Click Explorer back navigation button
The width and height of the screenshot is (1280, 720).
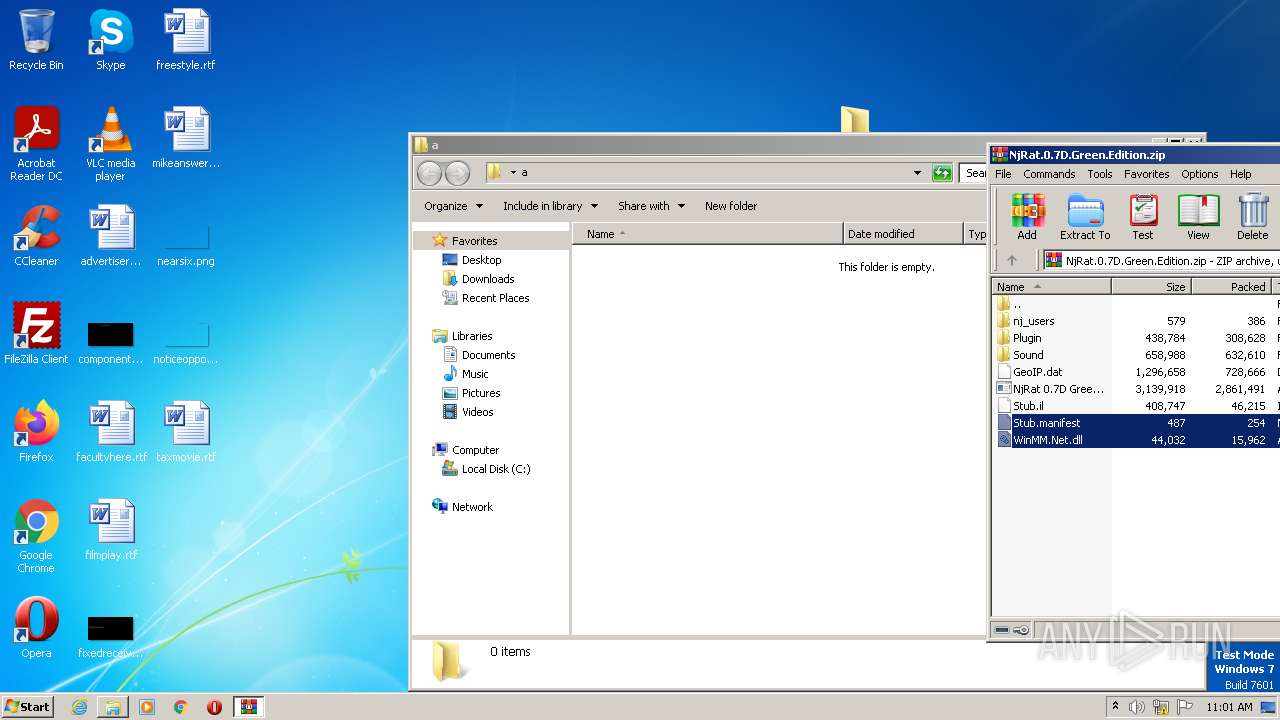pyautogui.click(x=429, y=173)
